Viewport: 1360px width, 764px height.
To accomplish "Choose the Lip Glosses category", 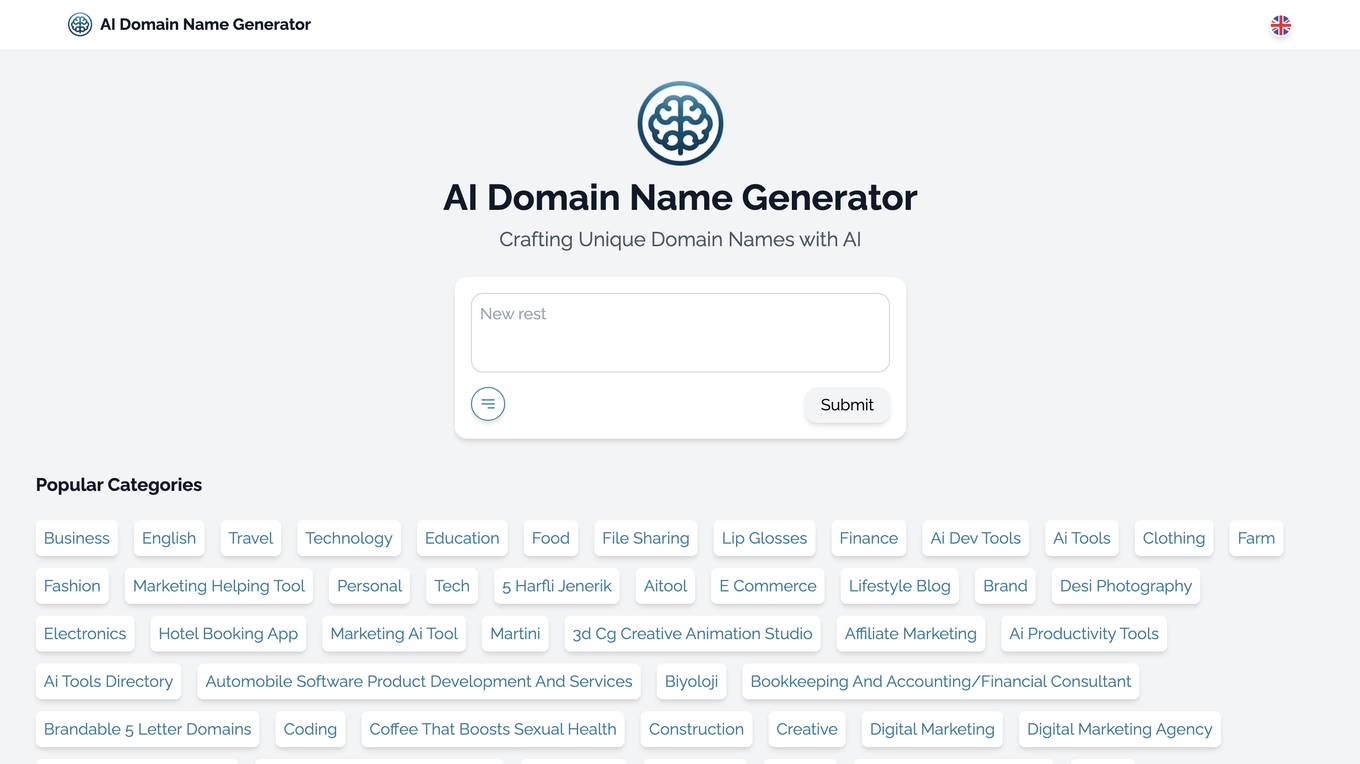I will (765, 538).
